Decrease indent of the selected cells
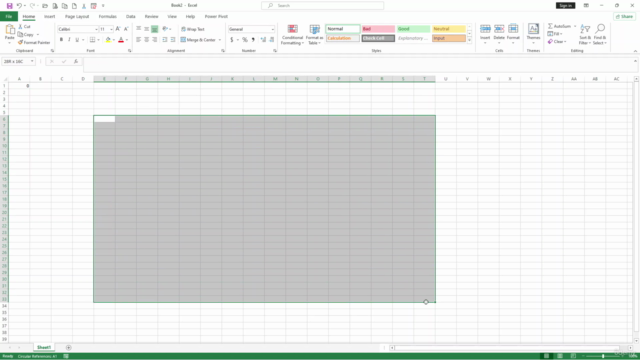The width and height of the screenshot is (640, 360). (x=165, y=40)
